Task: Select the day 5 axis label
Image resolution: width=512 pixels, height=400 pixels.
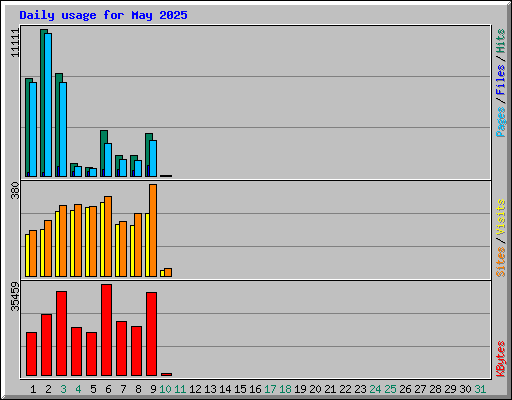Action: tap(93, 389)
